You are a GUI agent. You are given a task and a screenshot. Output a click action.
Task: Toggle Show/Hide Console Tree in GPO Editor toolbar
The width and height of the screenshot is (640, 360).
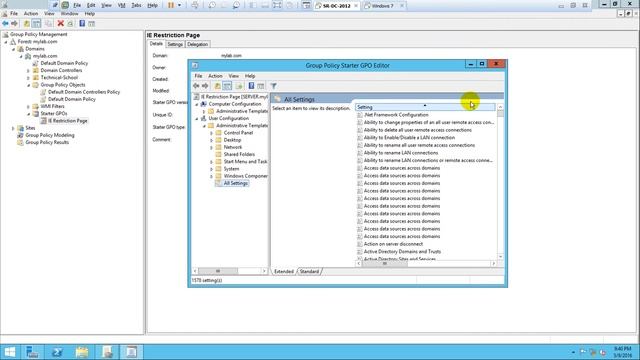[227, 86]
